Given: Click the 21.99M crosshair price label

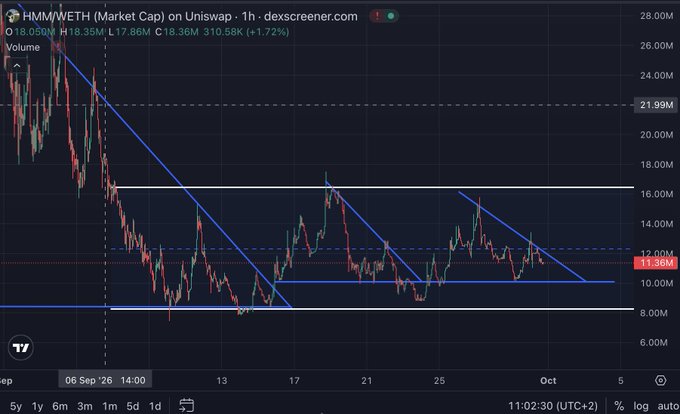Looking at the screenshot, I should [657, 105].
